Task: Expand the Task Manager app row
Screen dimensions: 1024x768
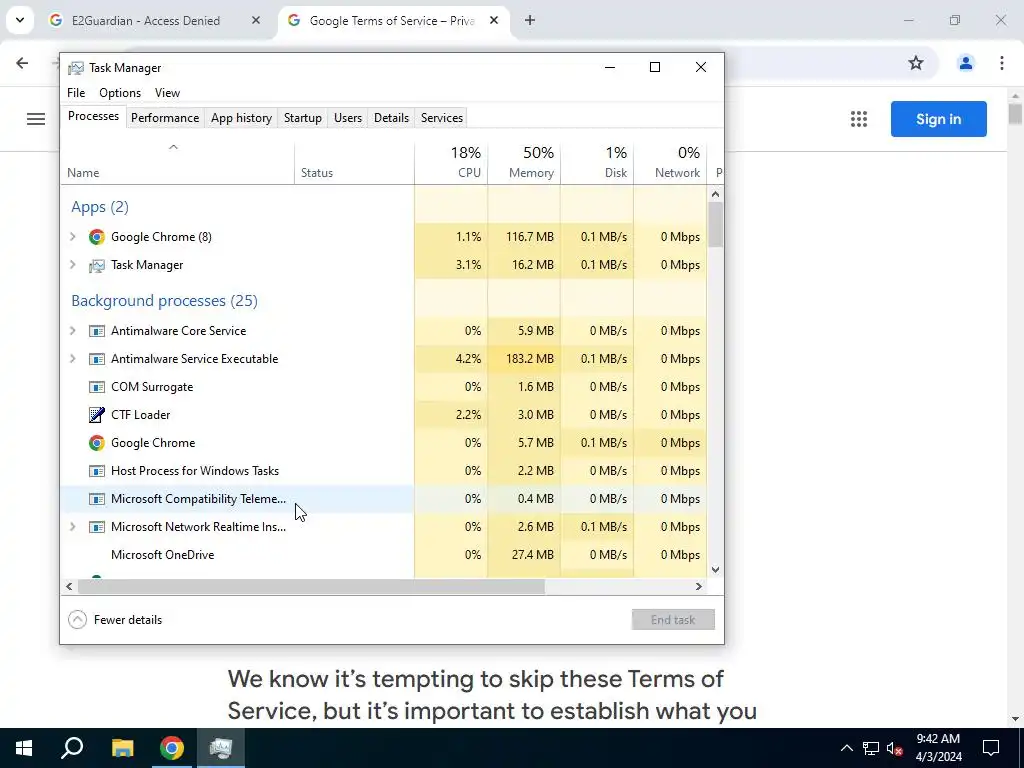Action: click(x=72, y=264)
